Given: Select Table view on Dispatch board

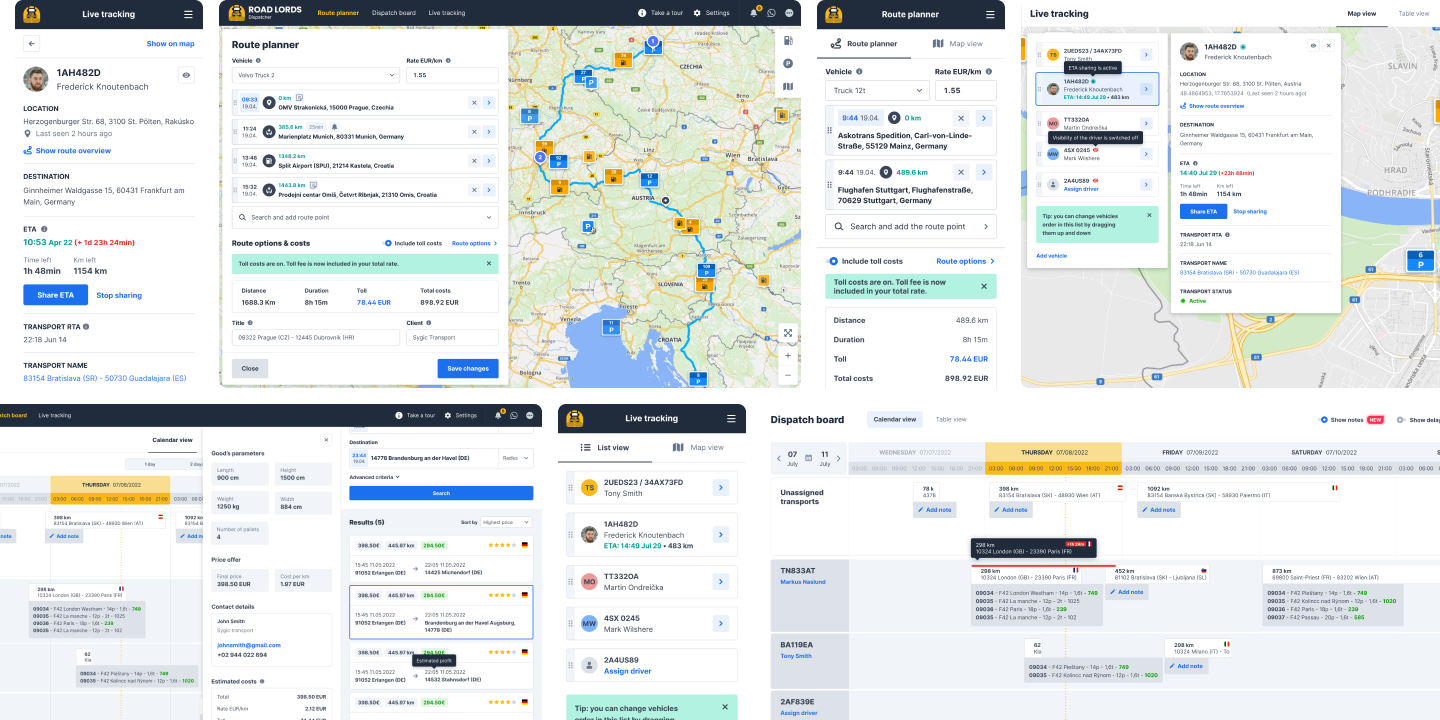Looking at the screenshot, I should (x=951, y=419).
